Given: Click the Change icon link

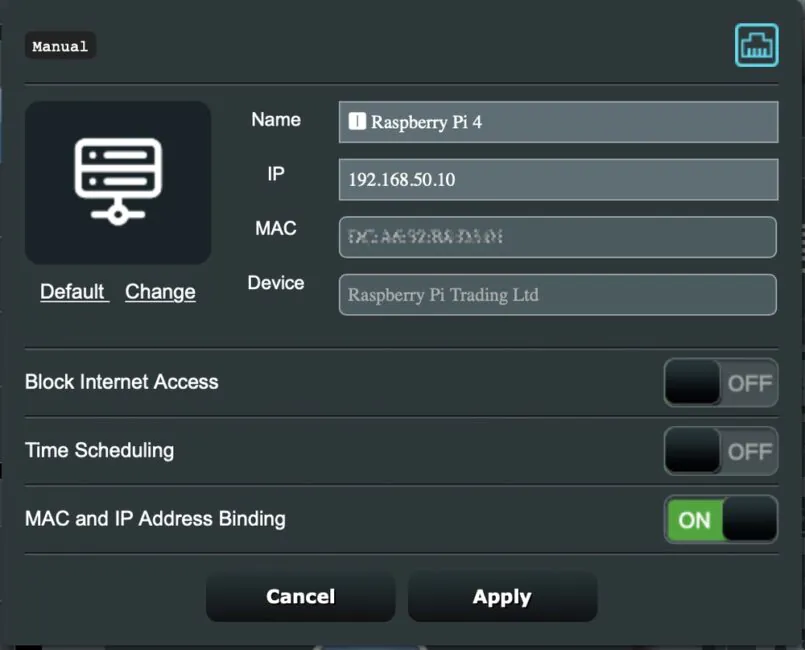Looking at the screenshot, I should pos(160,292).
